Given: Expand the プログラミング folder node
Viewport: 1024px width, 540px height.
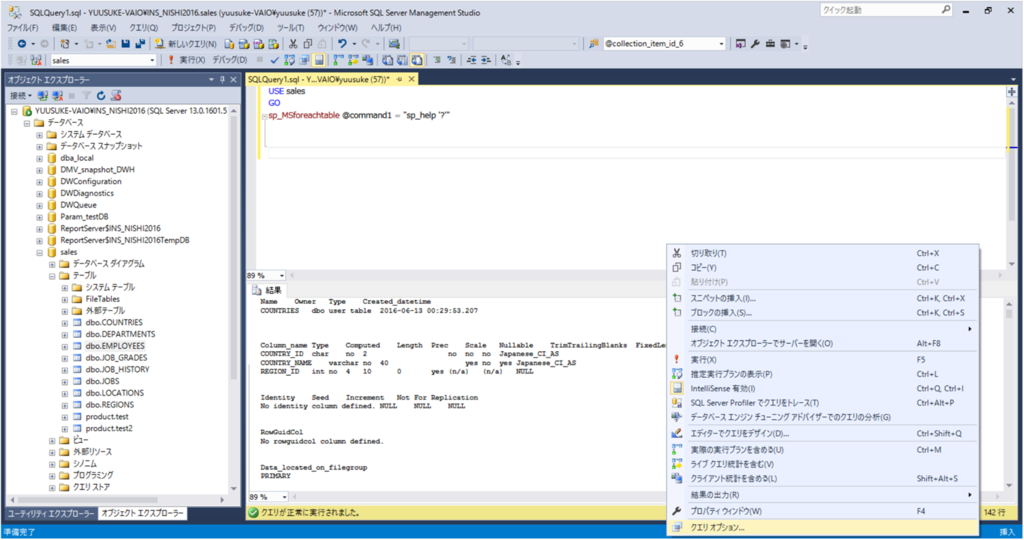Looking at the screenshot, I should (x=52, y=475).
